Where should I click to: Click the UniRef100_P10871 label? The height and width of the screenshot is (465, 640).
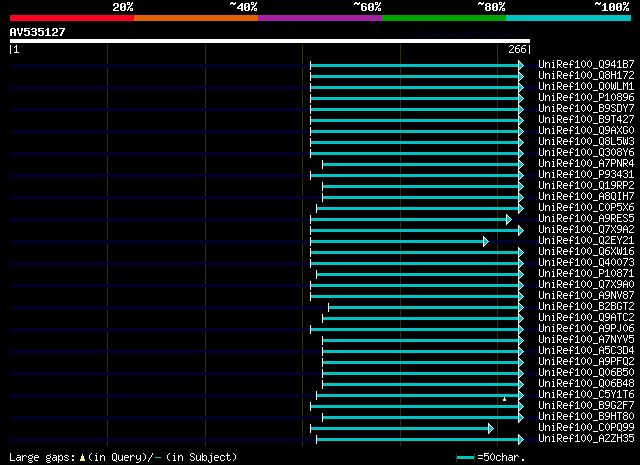[587, 274]
